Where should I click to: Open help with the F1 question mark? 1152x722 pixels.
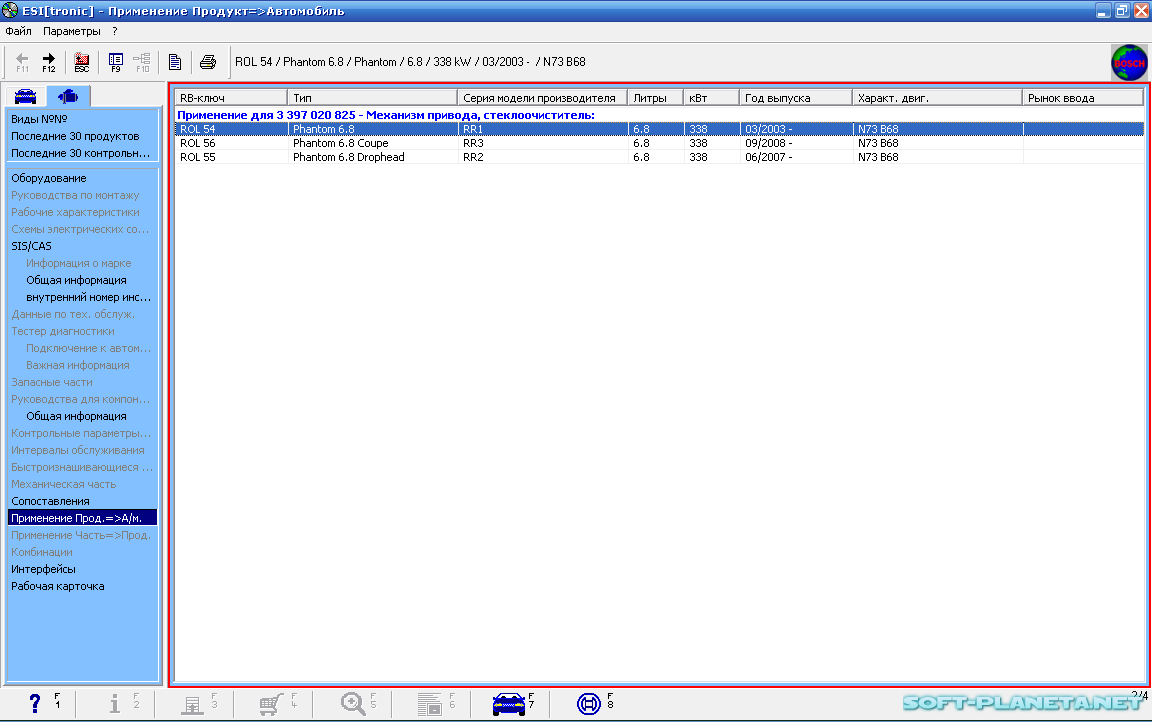point(35,704)
